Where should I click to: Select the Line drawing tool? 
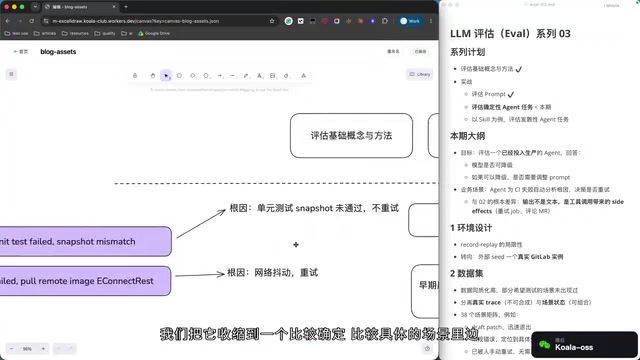click(x=233, y=76)
